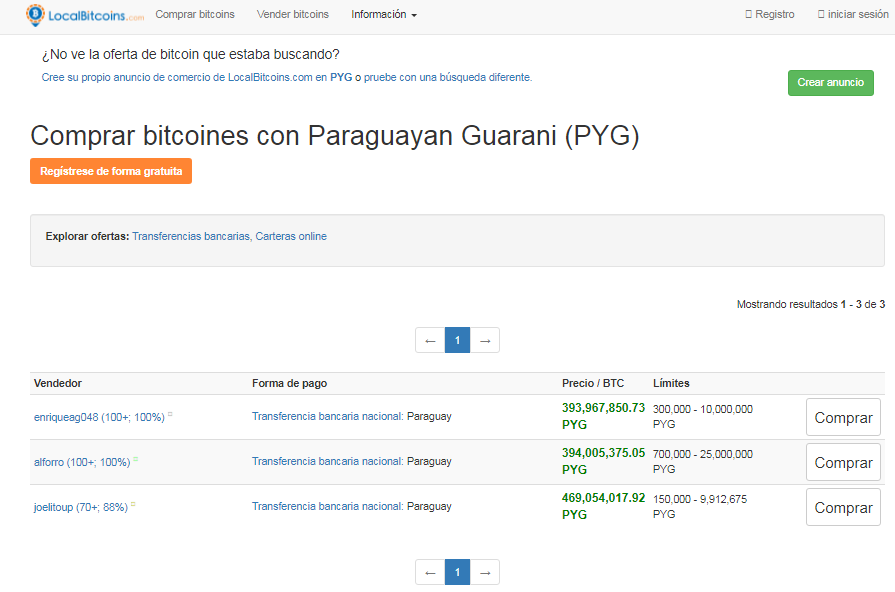Select page 1 in top pagination
The width and height of the screenshot is (895, 592).
(x=457, y=340)
